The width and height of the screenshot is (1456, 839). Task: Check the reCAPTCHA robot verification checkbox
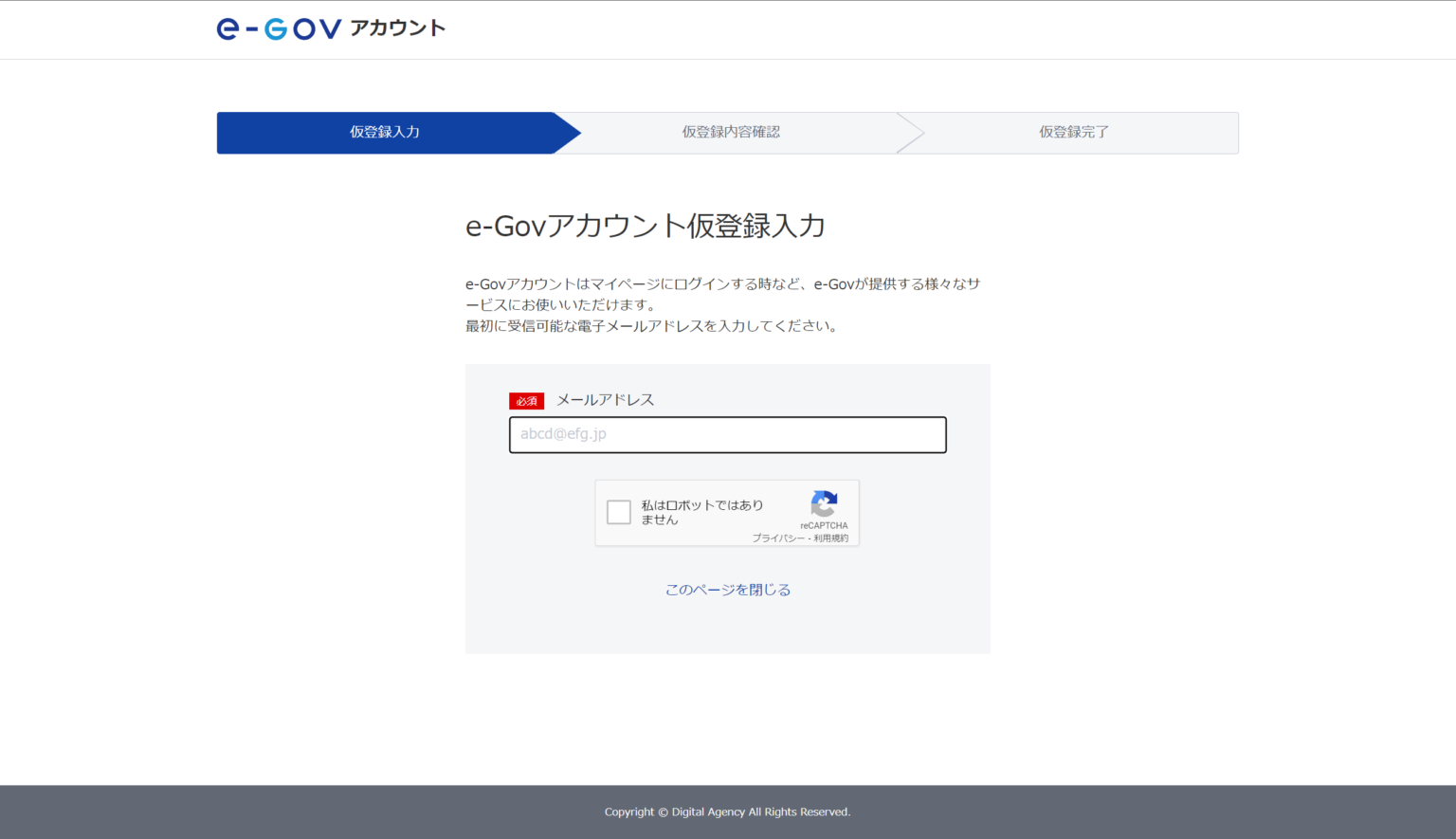(x=619, y=513)
